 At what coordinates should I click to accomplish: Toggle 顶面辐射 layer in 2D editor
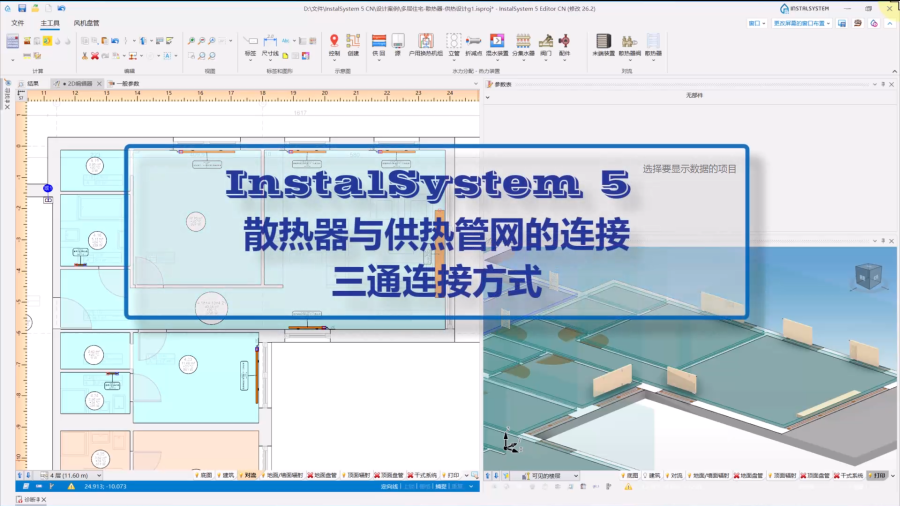[356, 476]
